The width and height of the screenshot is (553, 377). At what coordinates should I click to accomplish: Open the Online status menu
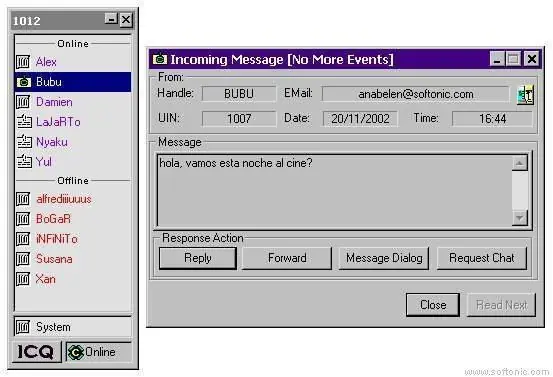[99, 352]
